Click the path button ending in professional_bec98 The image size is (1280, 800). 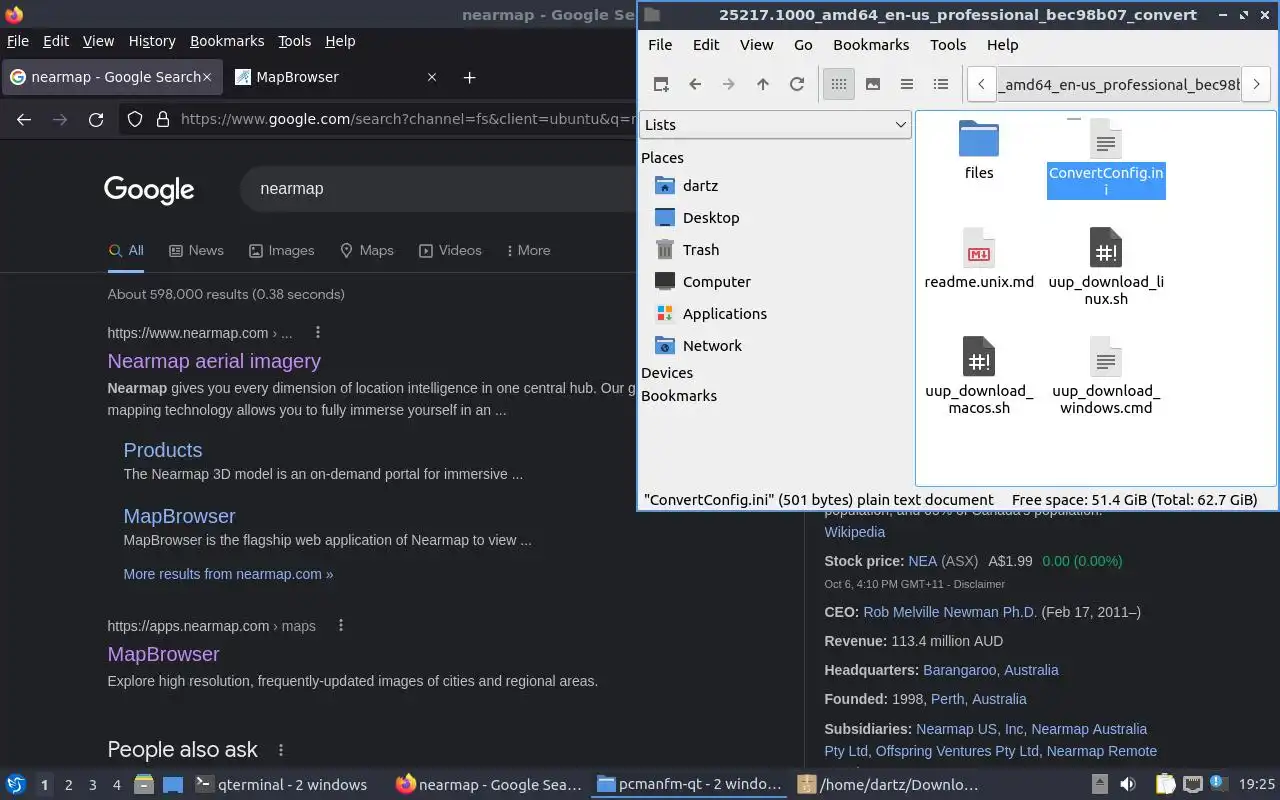coord(1119,84)
